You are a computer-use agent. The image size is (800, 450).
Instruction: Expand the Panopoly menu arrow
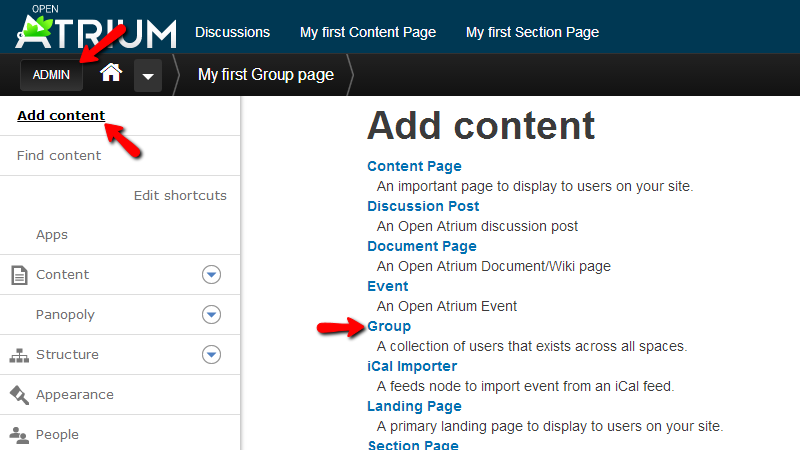coord(211,314)
